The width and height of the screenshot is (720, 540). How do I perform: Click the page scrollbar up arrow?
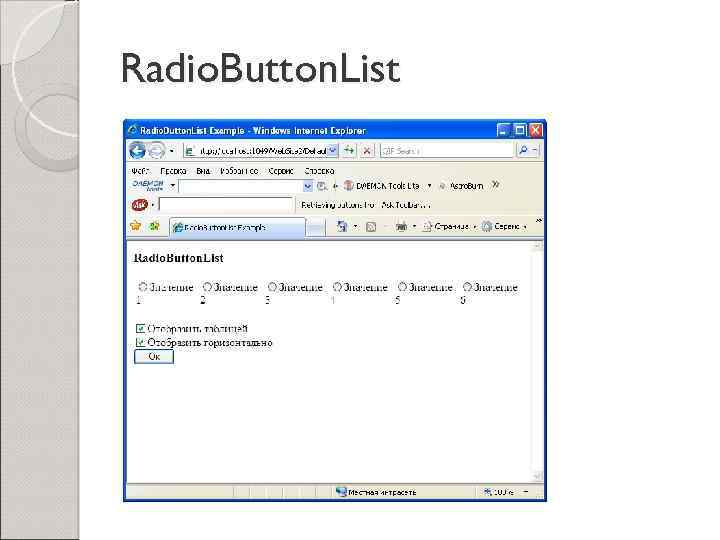(537, 247)
